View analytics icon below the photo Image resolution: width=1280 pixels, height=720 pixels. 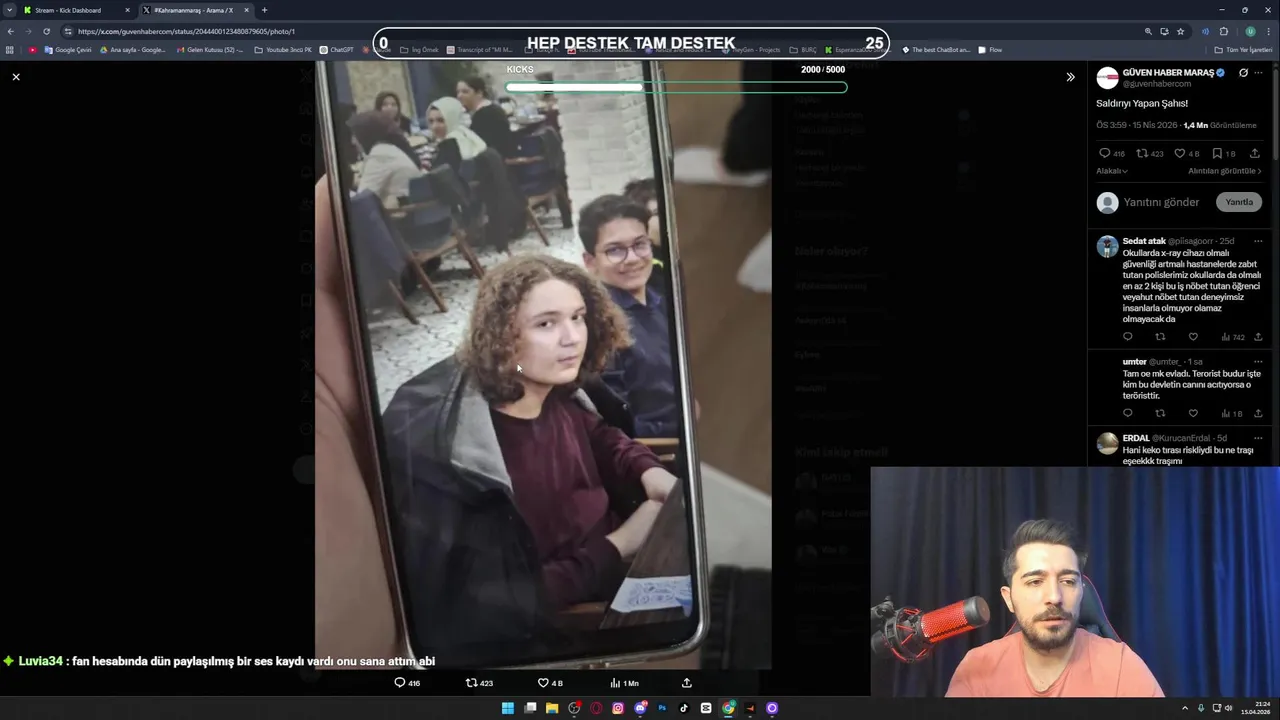coord(615,683)
